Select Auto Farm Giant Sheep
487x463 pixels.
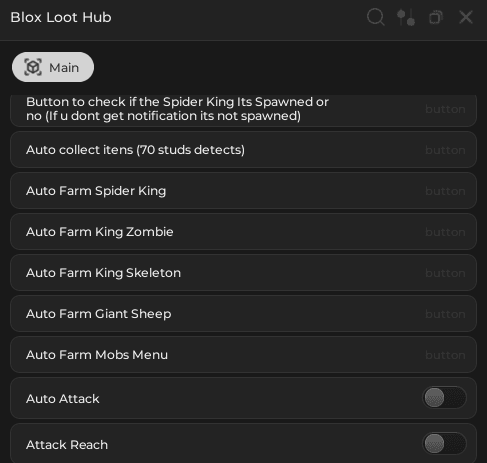coord(243,314)
